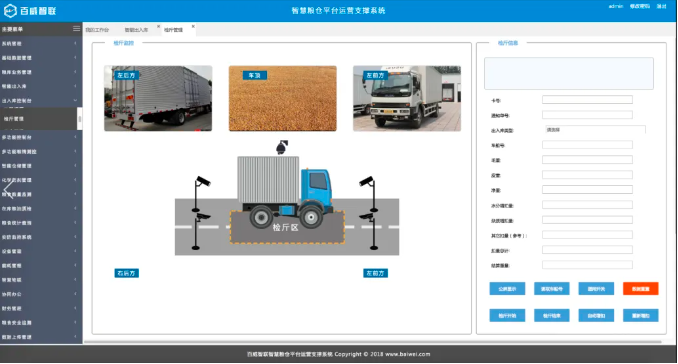
Task: Click the 检斤开始 button
Action: [507, 316]
